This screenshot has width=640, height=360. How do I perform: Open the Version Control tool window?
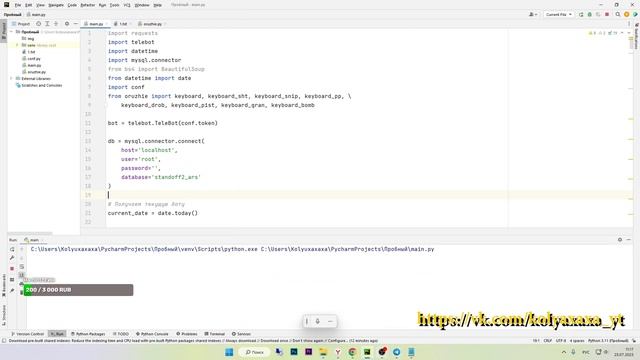pyautogui.click(x=27, y=334)
